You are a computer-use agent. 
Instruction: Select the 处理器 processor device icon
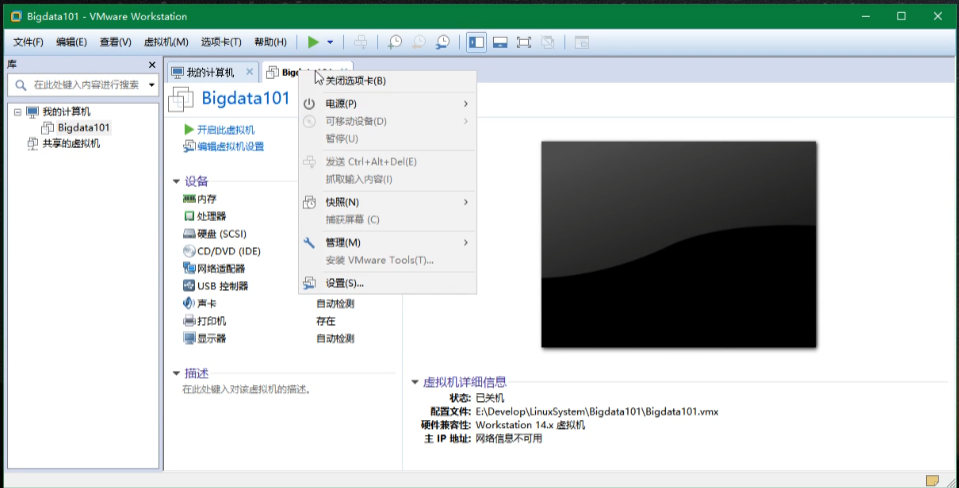coord(189,216)
